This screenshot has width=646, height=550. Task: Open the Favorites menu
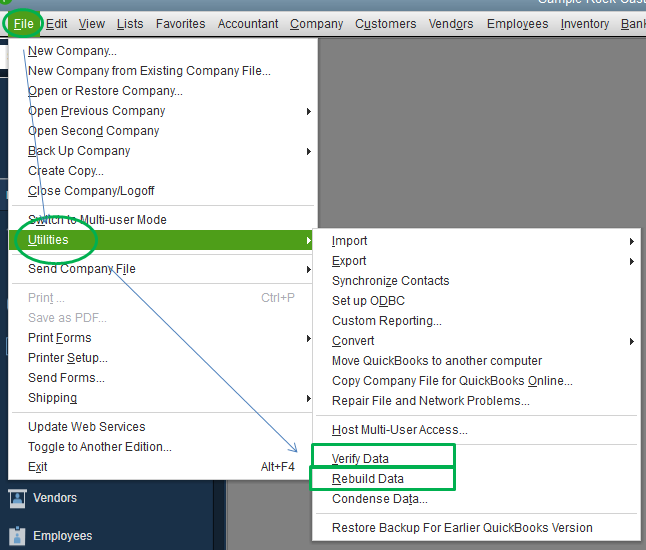pos(180,24)
